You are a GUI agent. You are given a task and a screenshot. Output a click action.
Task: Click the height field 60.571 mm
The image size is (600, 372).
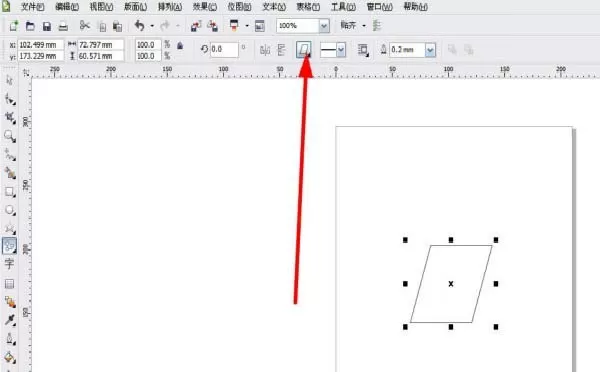coord(101,56)
